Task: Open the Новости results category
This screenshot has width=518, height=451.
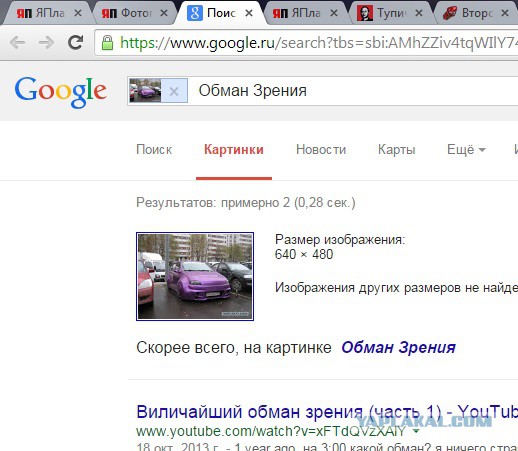Action: 321,150
